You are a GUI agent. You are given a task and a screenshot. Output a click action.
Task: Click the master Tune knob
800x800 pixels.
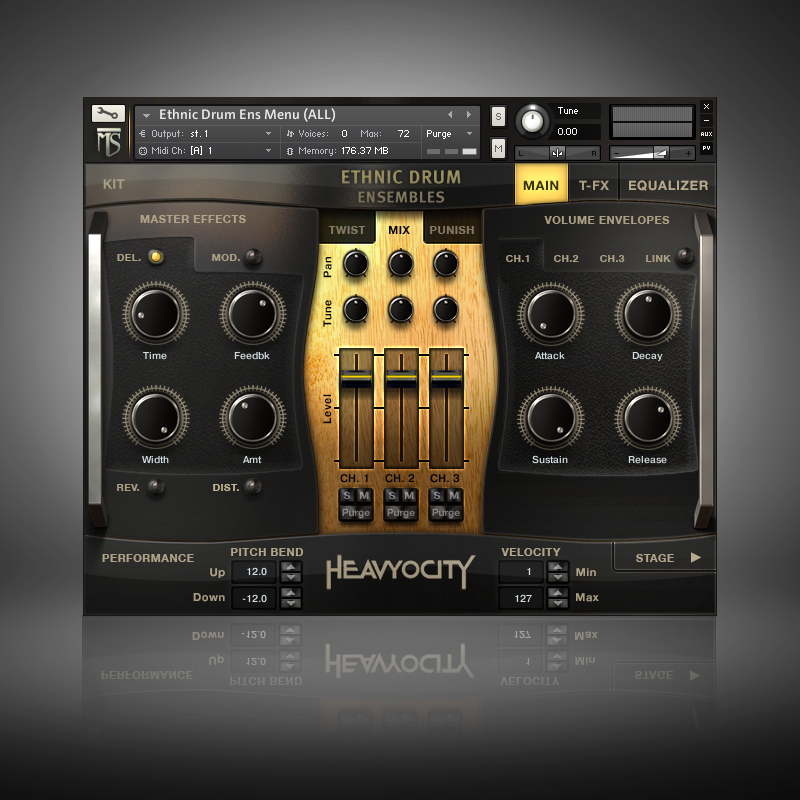coord(532,122)
